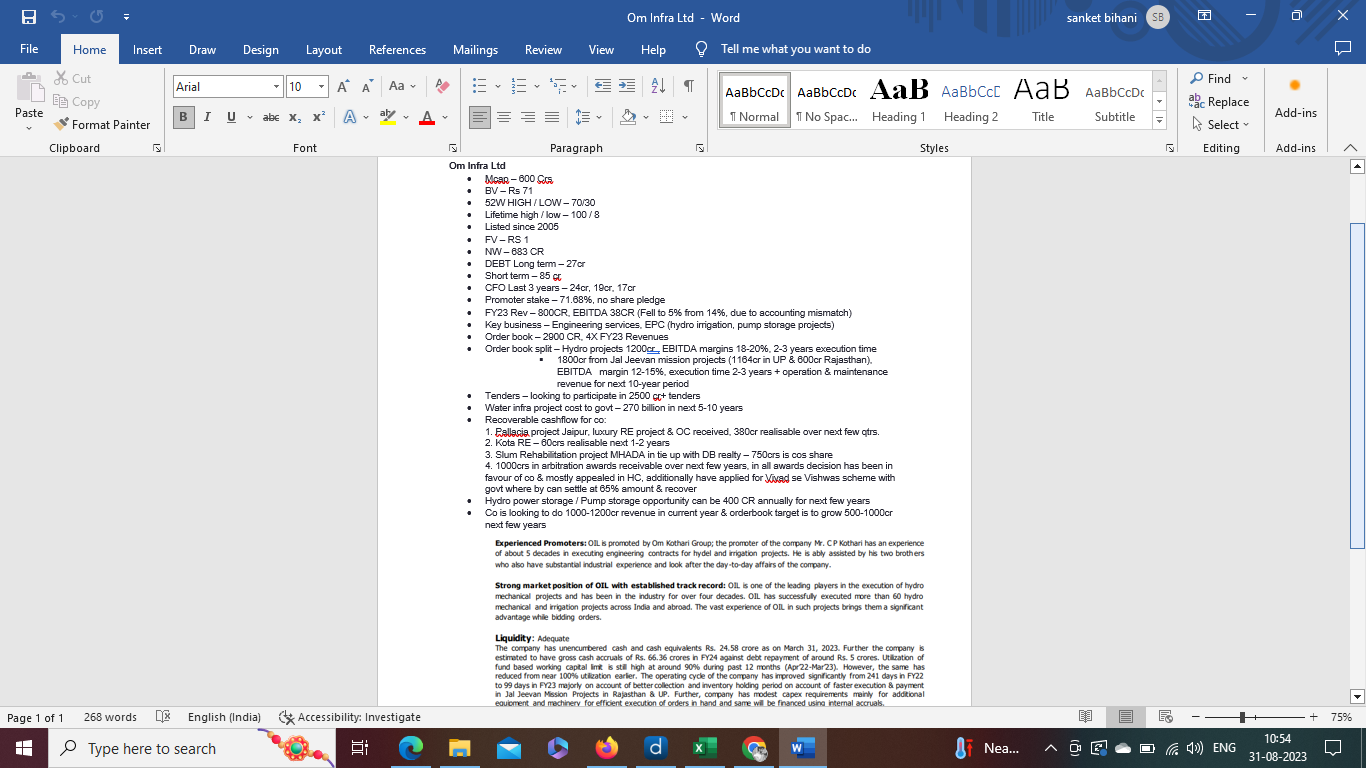Toggle Bold formatting

pos(183,118)
